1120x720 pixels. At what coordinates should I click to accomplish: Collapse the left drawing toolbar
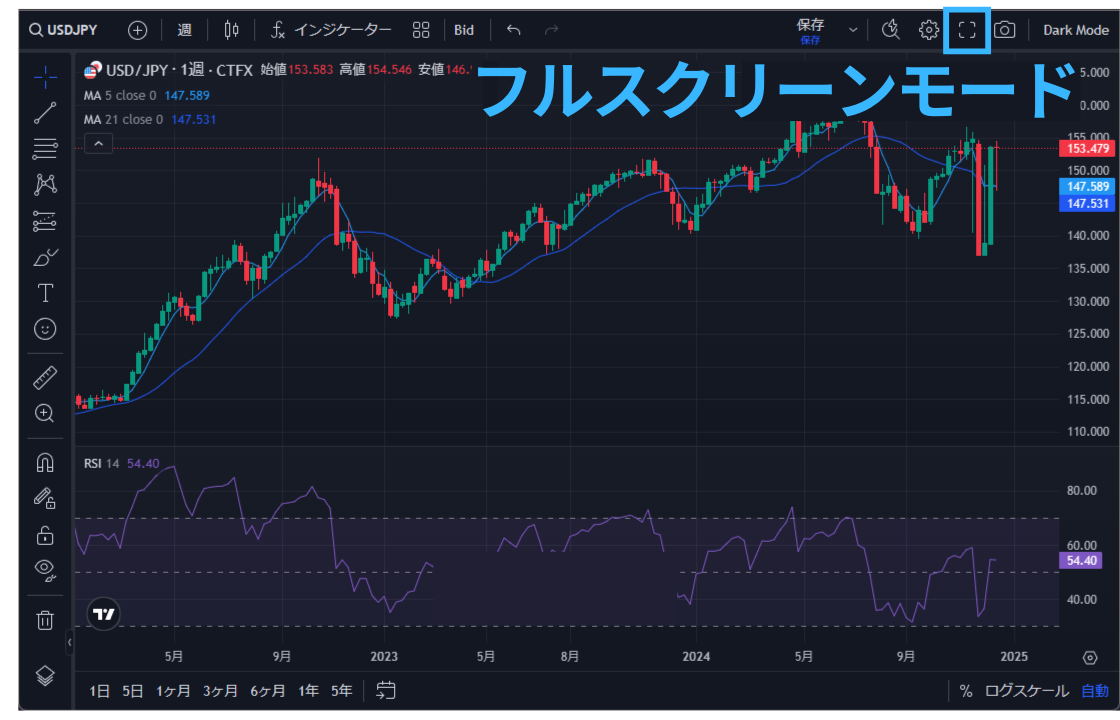tap(69, 642)
